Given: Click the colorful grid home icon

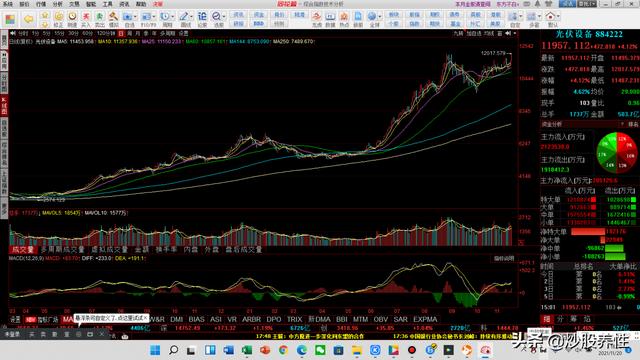Looking at the screenshot, I should [10, 19].
